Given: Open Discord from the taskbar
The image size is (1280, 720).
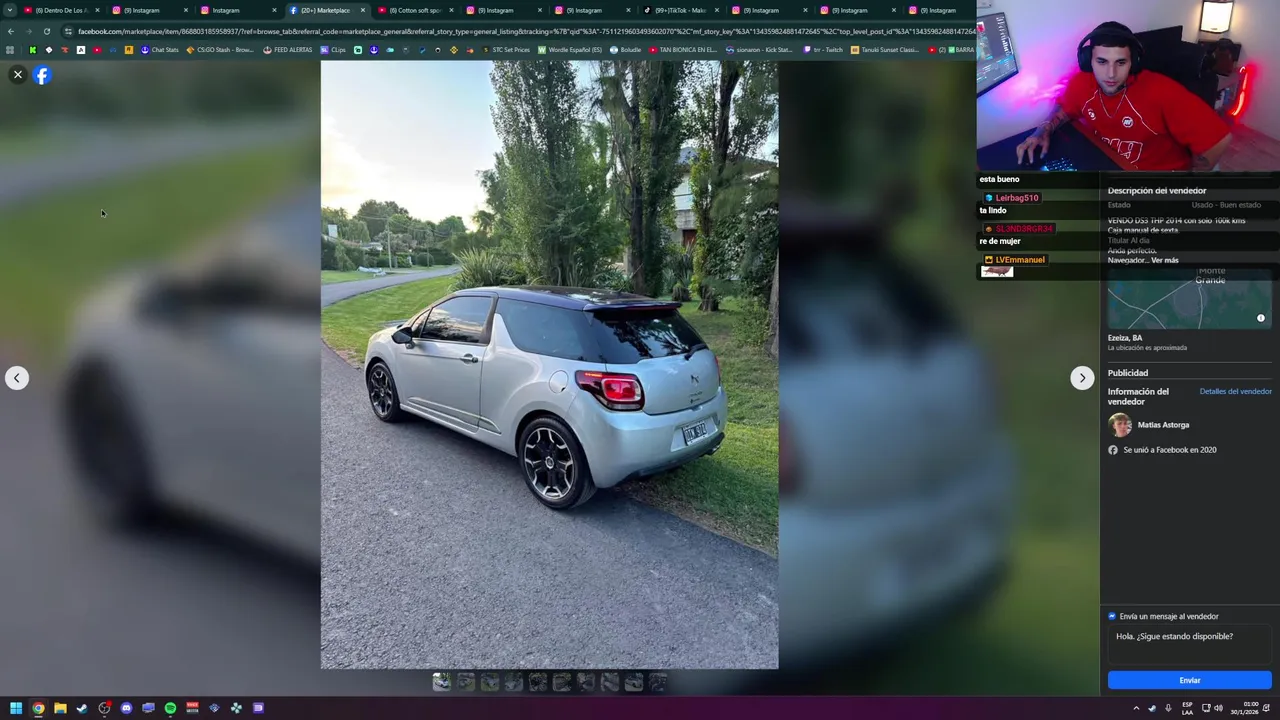Looking at the screenshot, I should coord(126,708).
